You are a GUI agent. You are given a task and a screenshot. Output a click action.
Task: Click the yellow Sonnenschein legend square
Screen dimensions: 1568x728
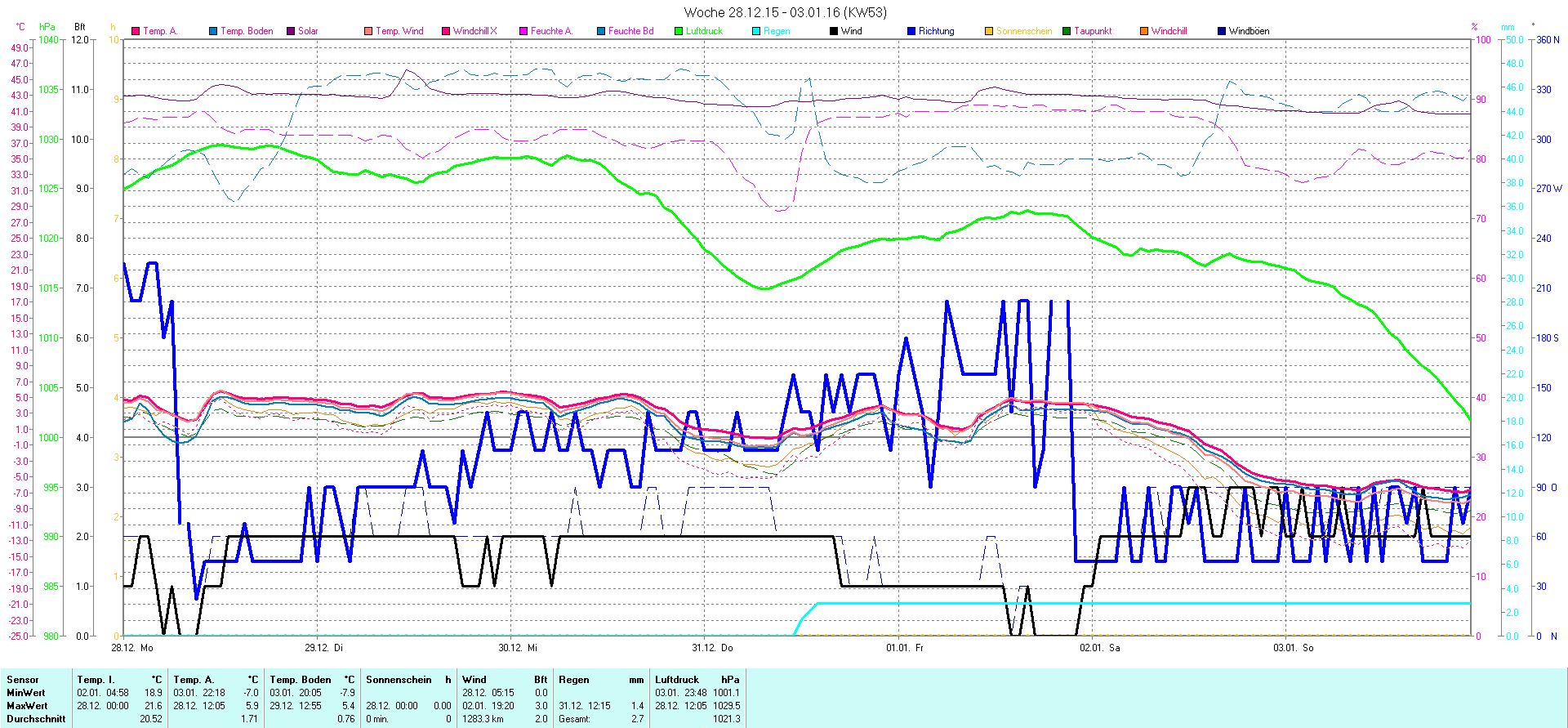pos(989,31)
